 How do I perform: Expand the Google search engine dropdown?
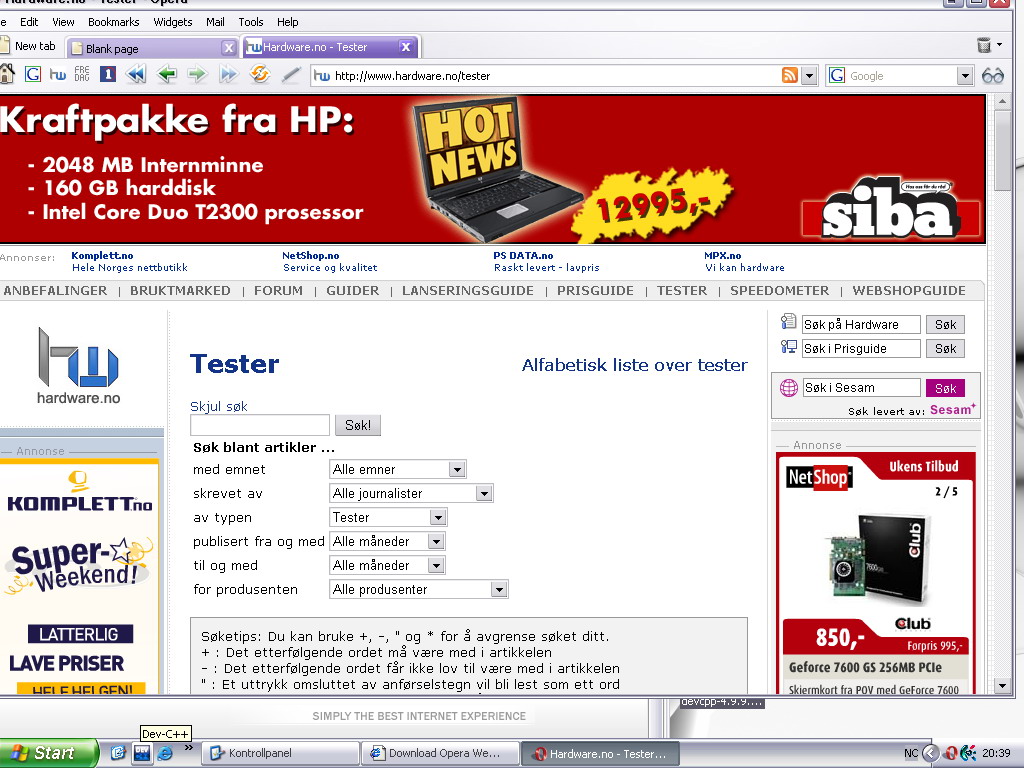tap(965, 76)
